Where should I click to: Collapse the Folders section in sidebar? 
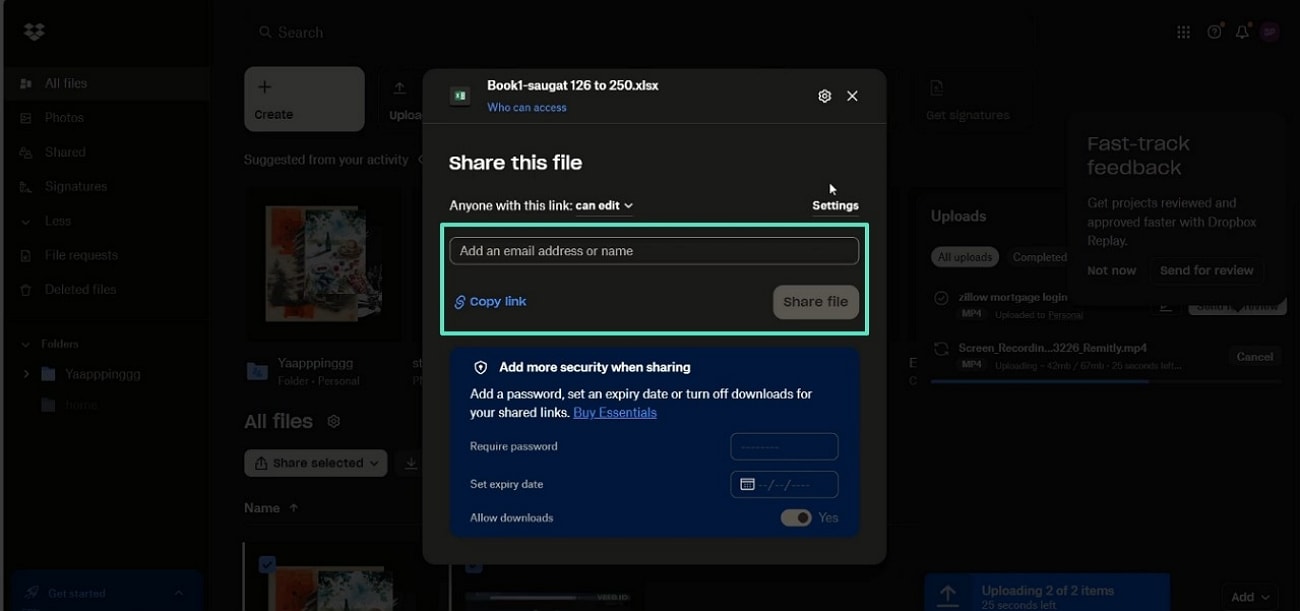[x=26, y=344]
